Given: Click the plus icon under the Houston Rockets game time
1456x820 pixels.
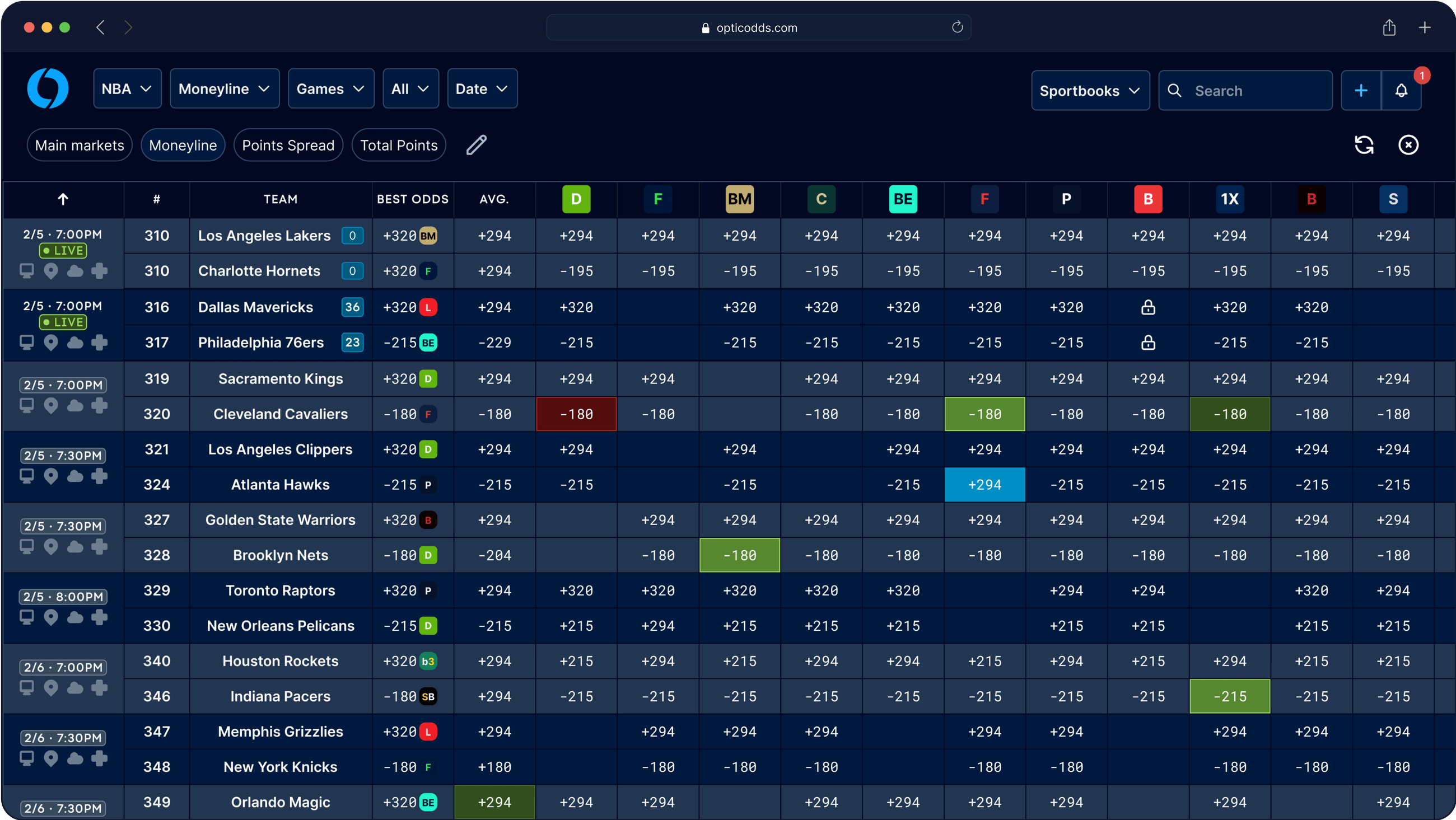Looking at the screenshot, I should coord(100,687).
